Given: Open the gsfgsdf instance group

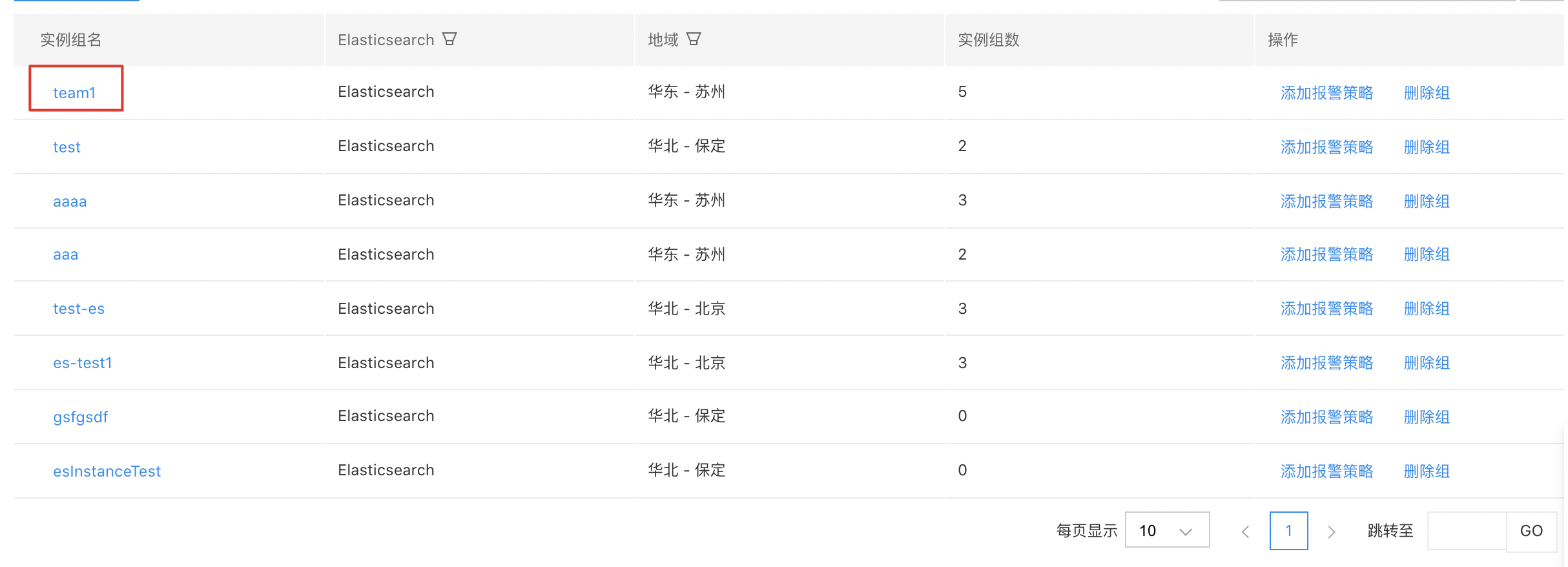Looking at the screenshot, I should pyautogui.click(x=81, y=417).
